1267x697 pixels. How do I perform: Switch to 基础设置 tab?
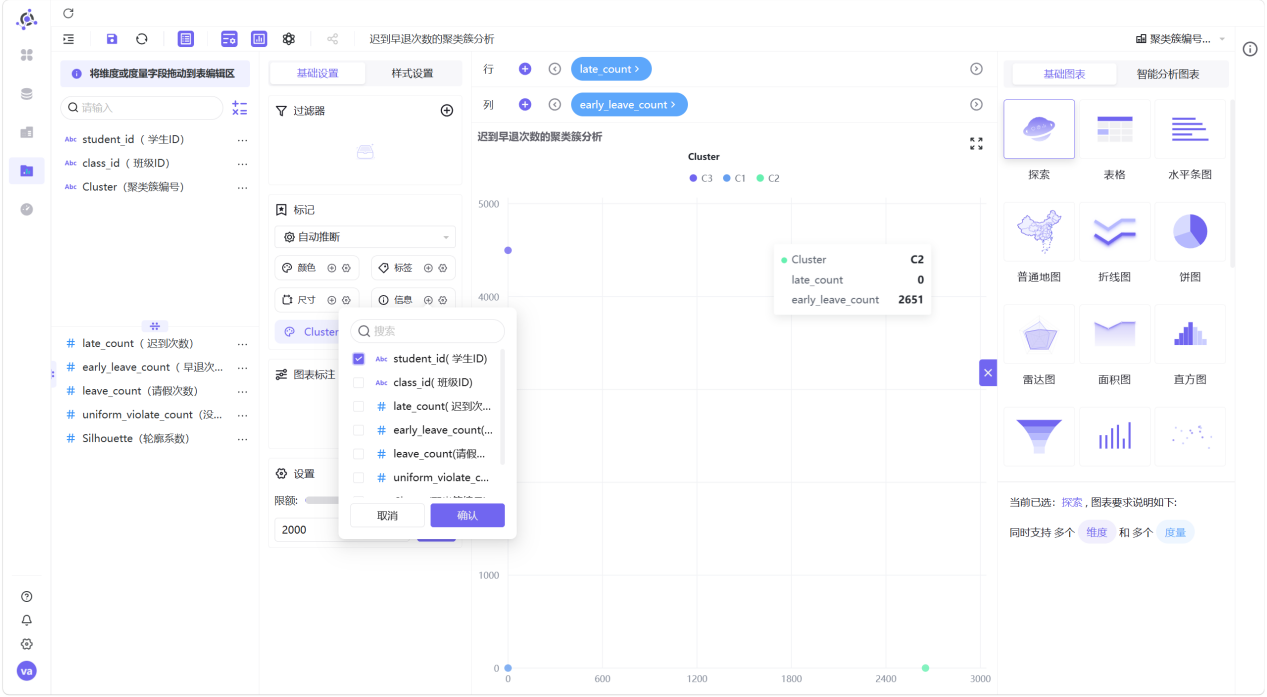point(318,73)
